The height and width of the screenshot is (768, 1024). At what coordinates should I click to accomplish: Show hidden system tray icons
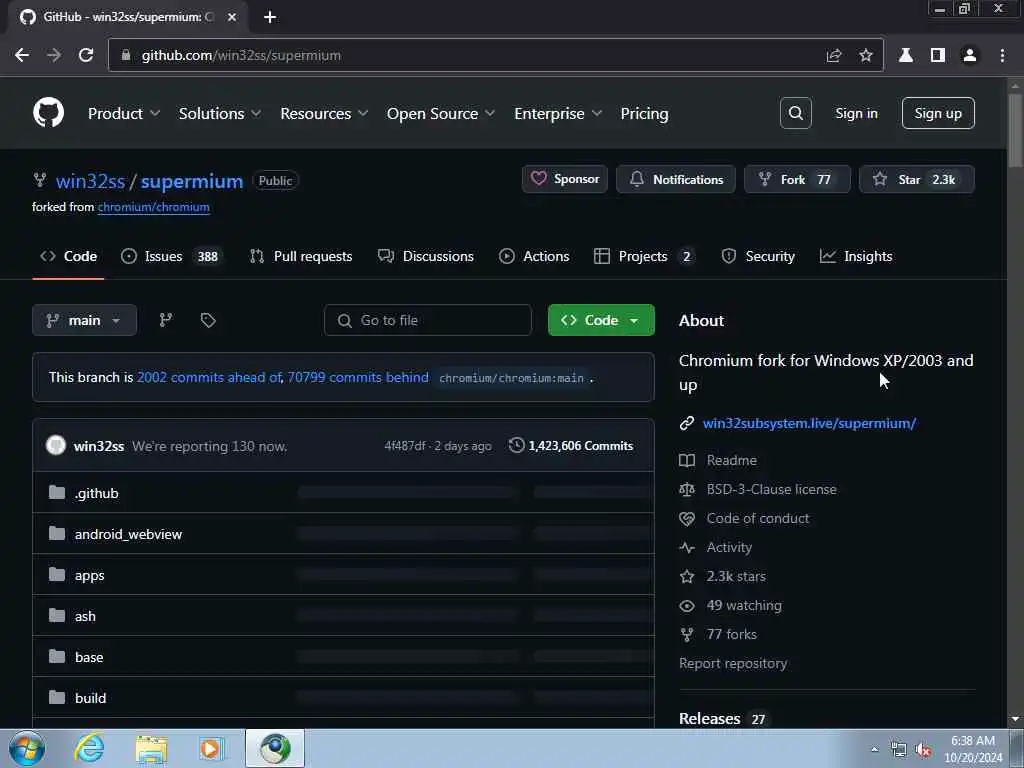tap(874, 750)
